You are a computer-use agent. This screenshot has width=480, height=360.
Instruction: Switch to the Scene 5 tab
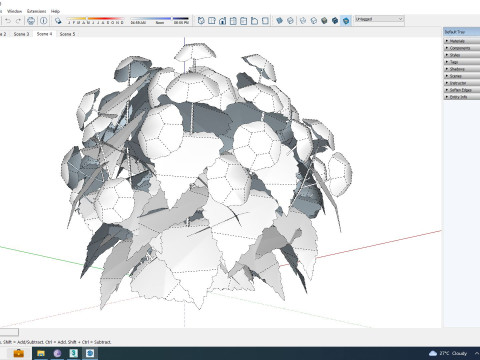coord(67,34)
